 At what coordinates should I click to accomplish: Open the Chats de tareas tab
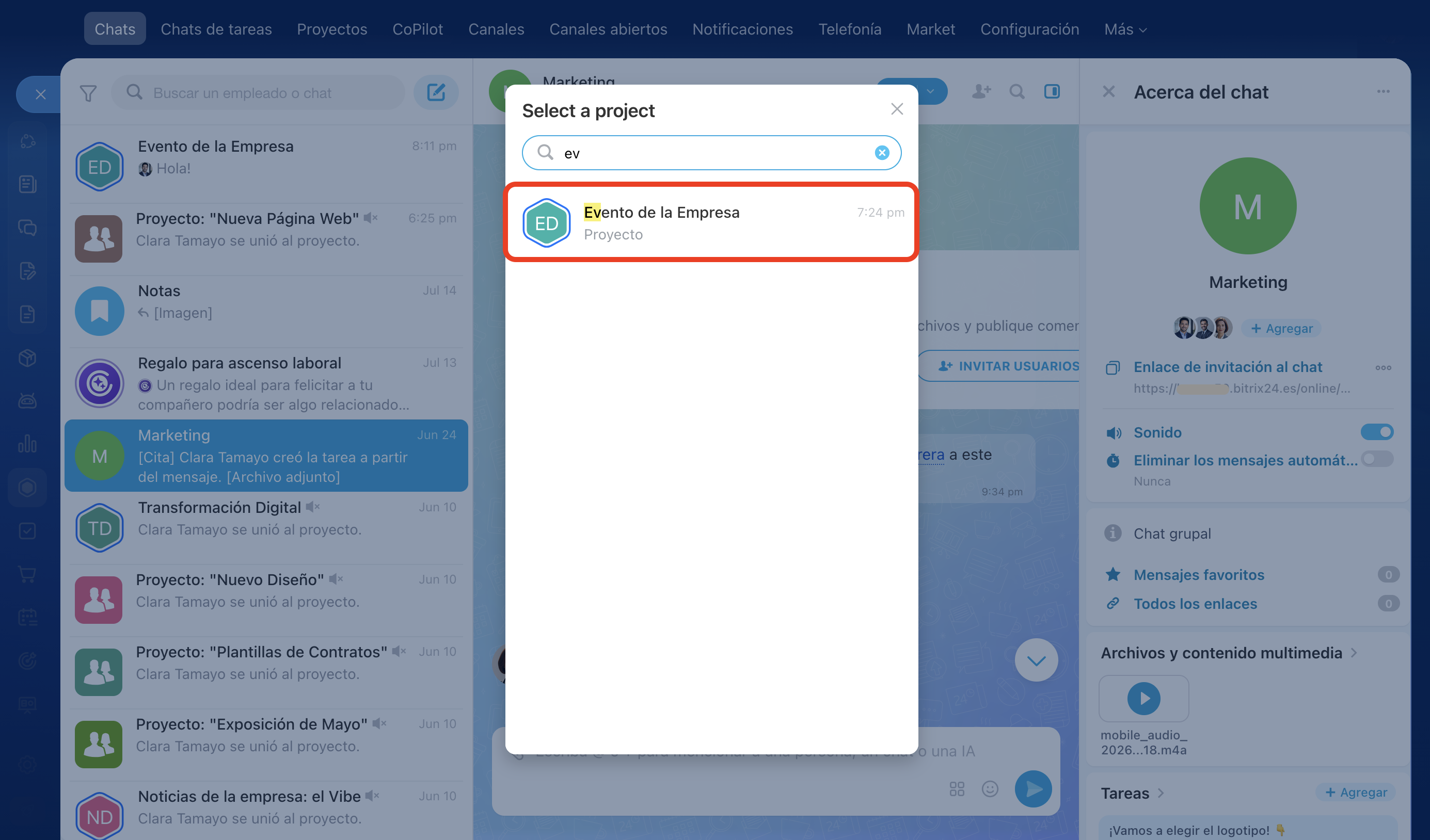(x=216, y=29)
